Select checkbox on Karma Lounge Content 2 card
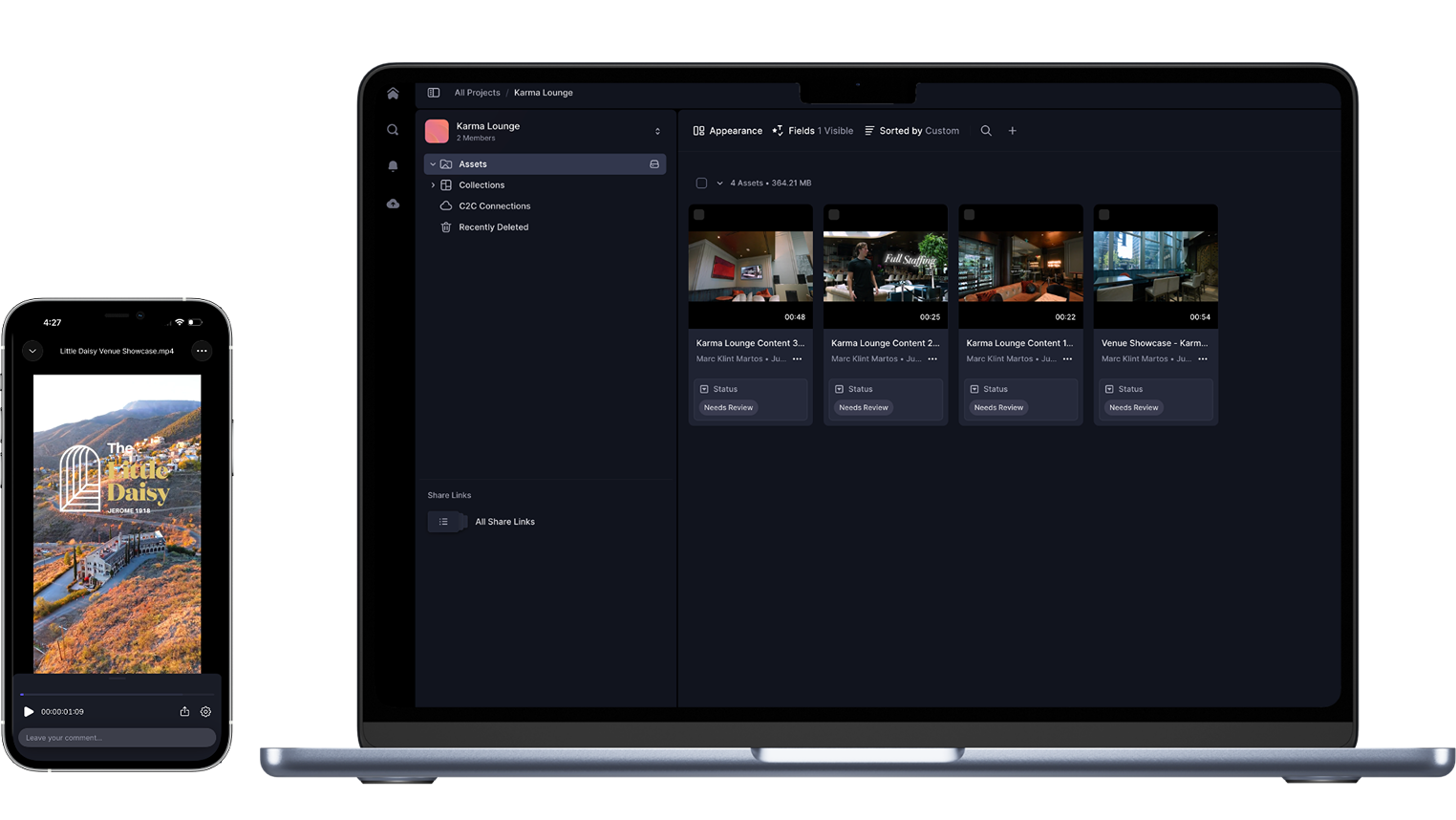 (x=834, y=215)
